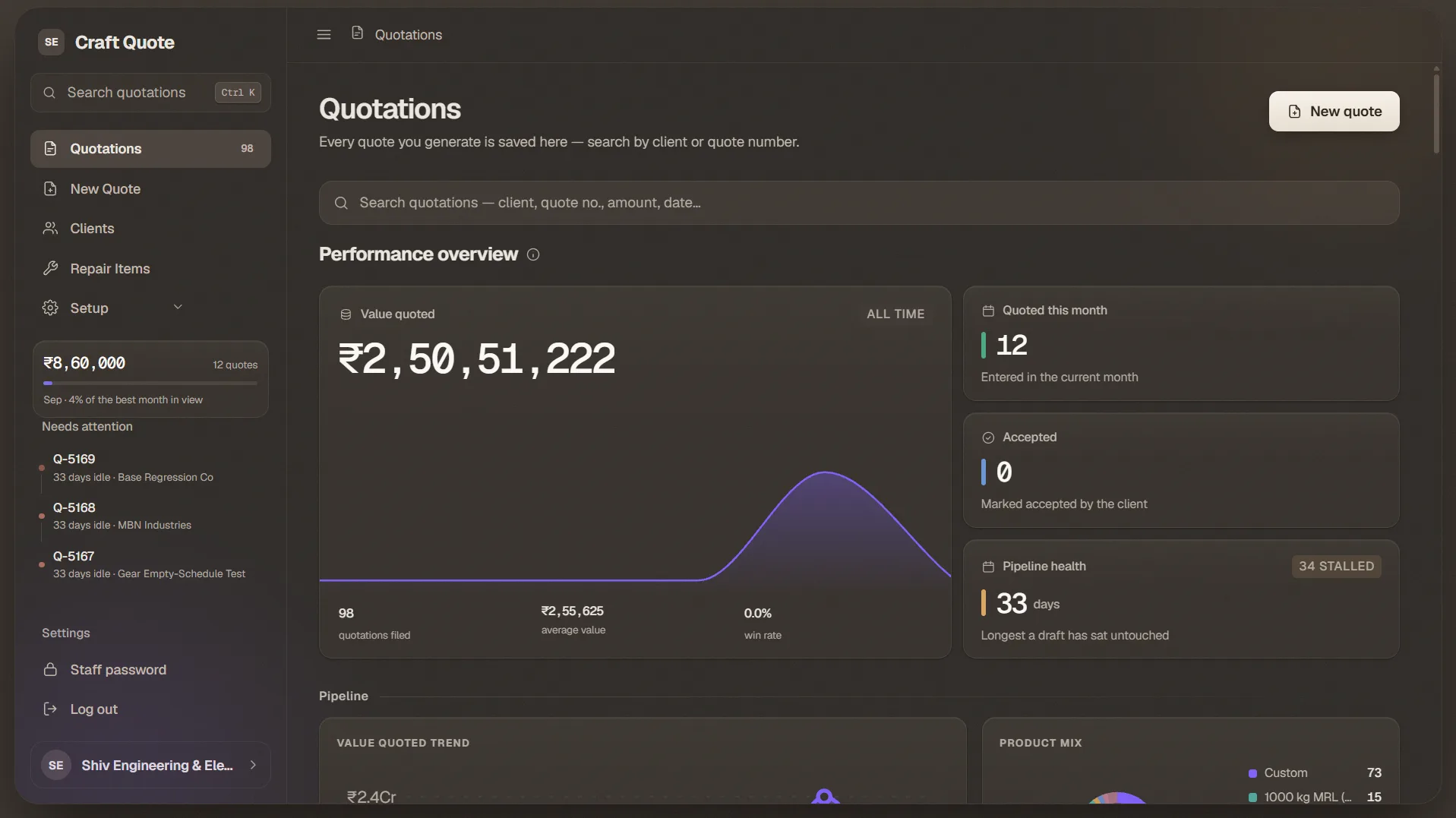Open the New Quote sidebar item

coord(150,189)
